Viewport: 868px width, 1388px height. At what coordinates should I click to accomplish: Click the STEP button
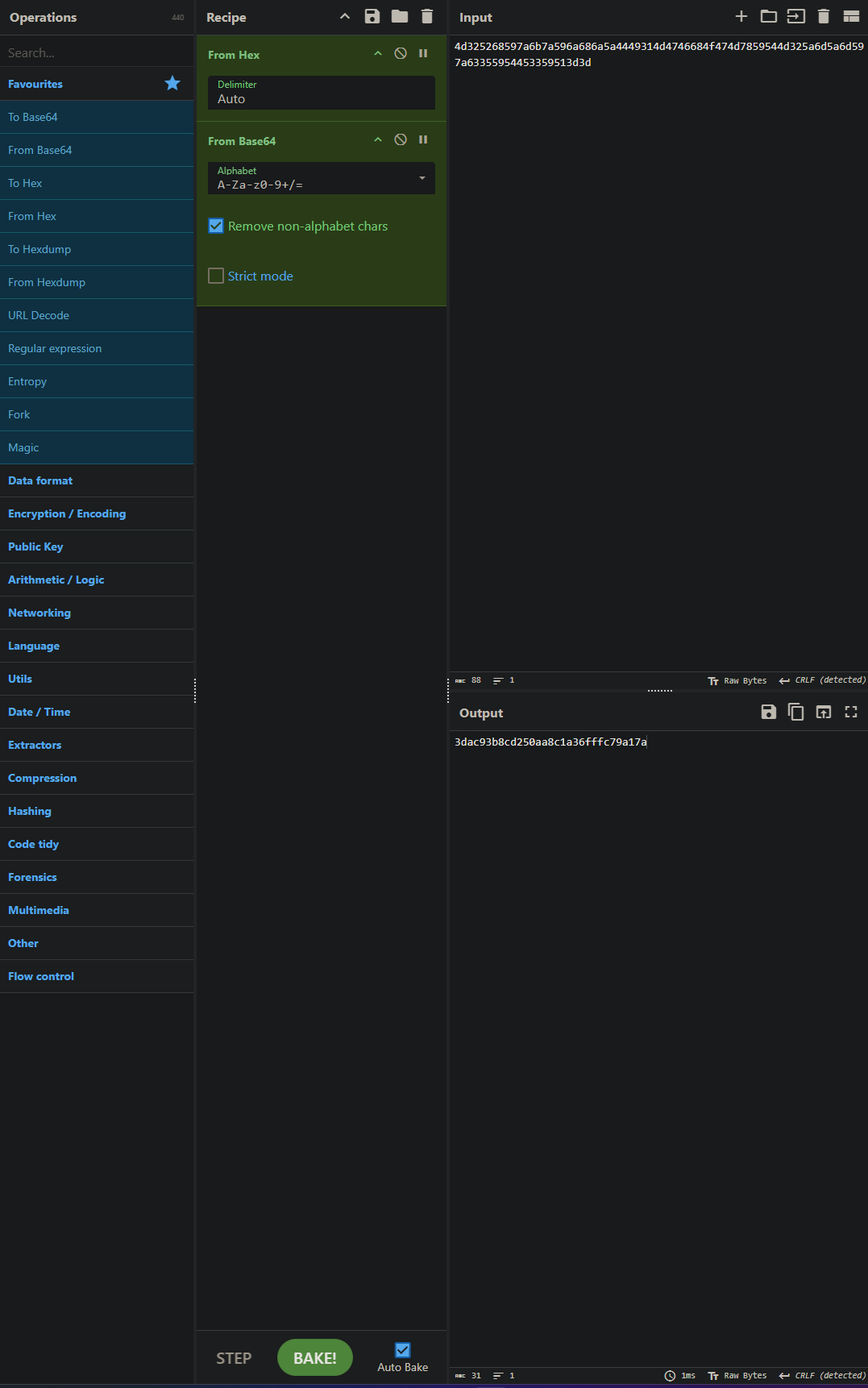click(x=234, y=1359)
